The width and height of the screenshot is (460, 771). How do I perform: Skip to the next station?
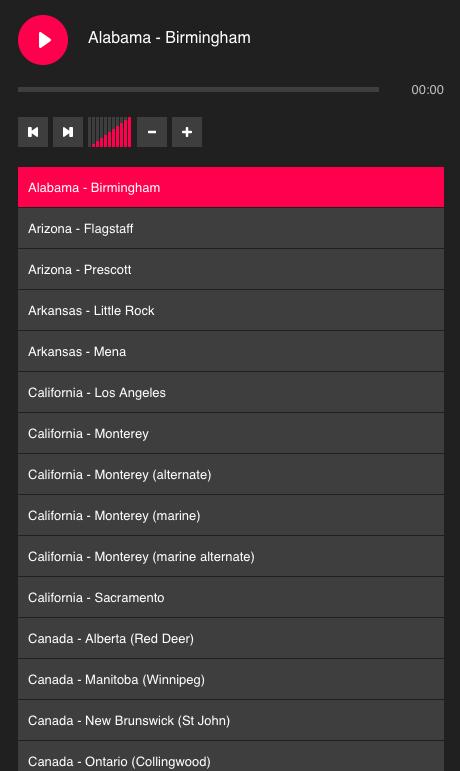[68, 132]
